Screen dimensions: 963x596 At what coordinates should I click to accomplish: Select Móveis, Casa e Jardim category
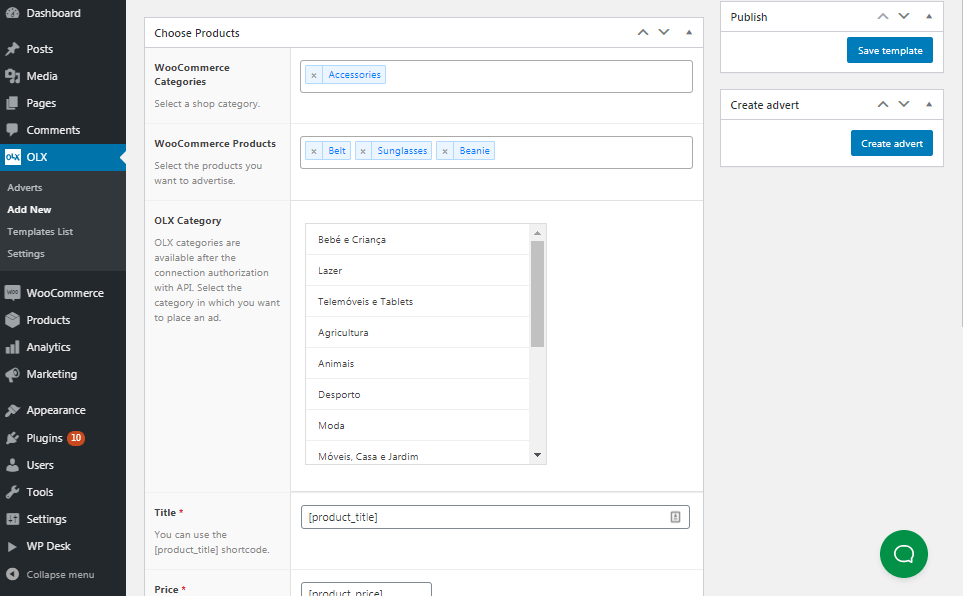tap(417, 453)
